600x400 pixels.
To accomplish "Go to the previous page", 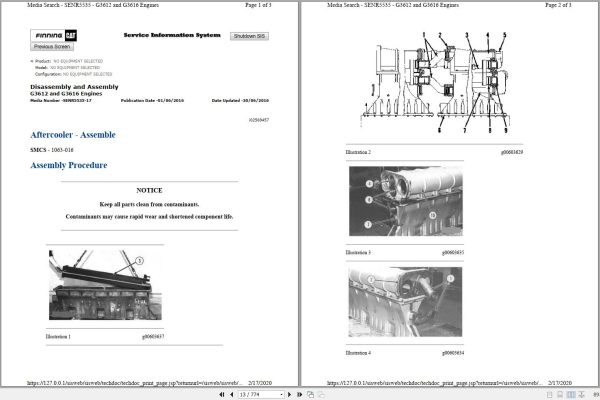I will point(232,394).
